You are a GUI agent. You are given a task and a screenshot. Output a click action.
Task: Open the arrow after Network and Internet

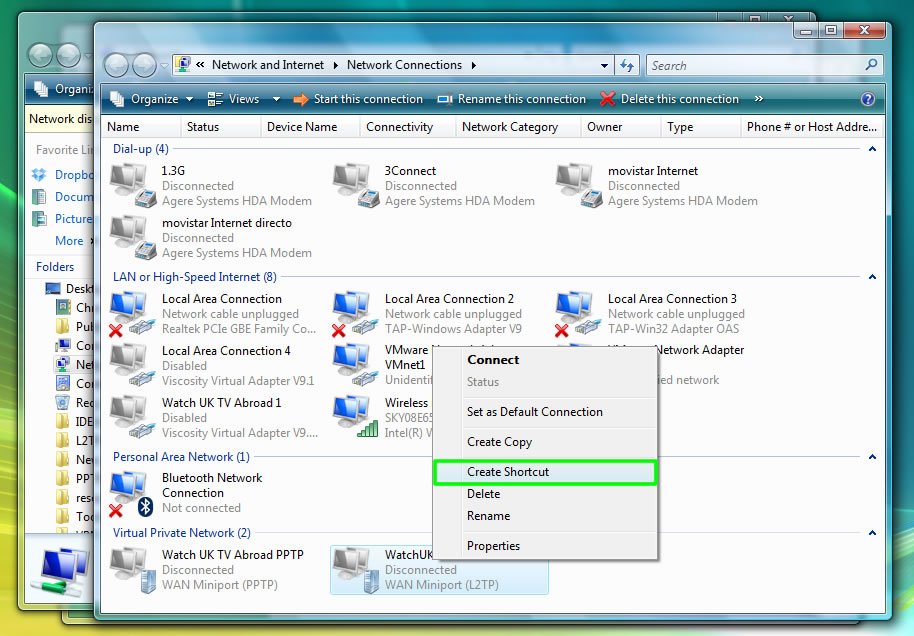[x=336, y=65]
